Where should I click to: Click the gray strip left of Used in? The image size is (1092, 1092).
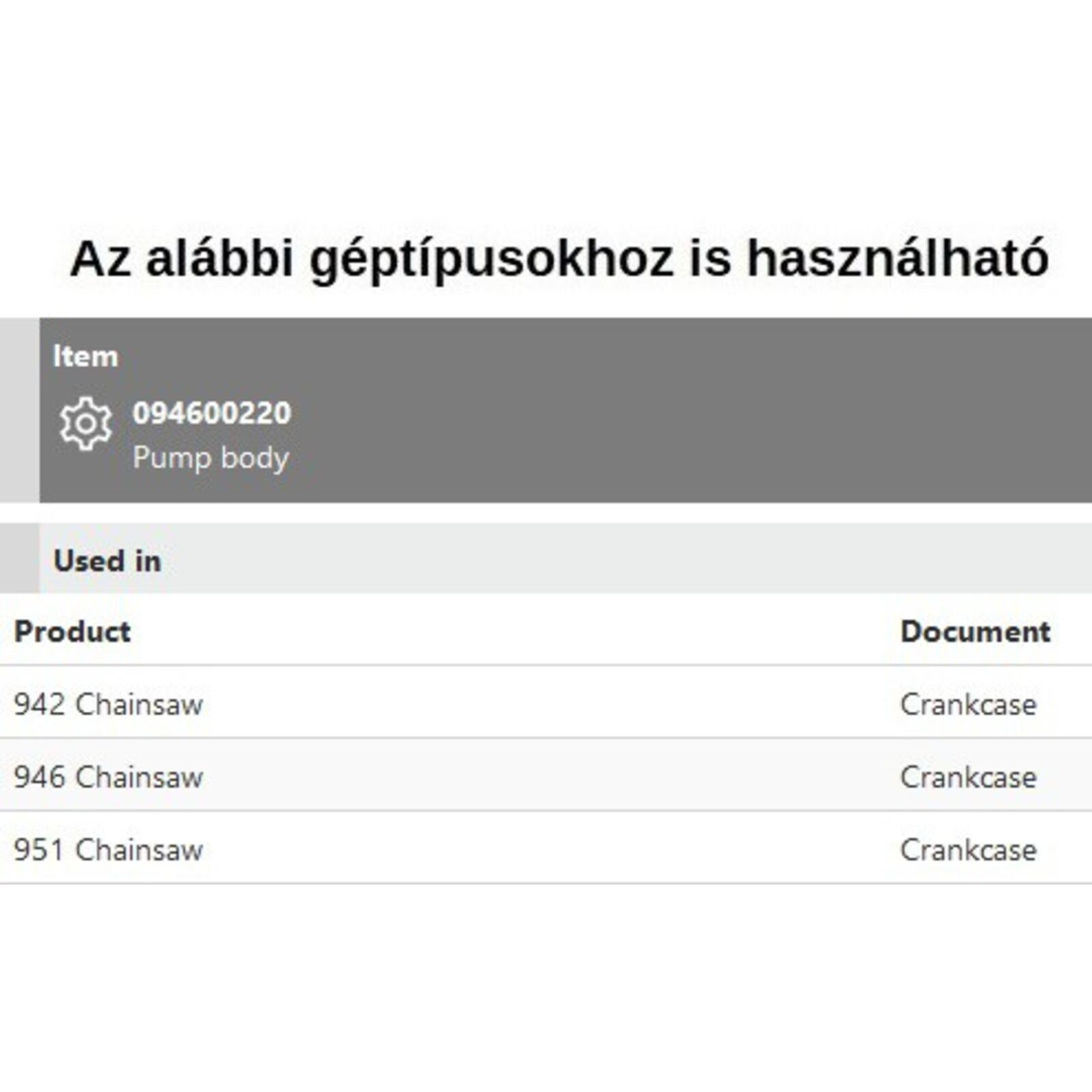pyautogui.click(x=19, y=558)
